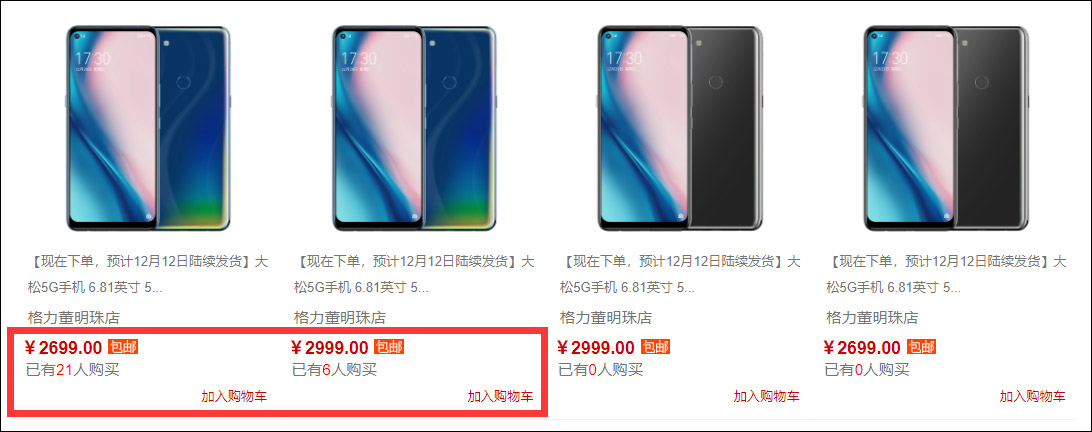Click 包邮 badge beside fourth price
1092x432 pixels.
coord(921,346)
